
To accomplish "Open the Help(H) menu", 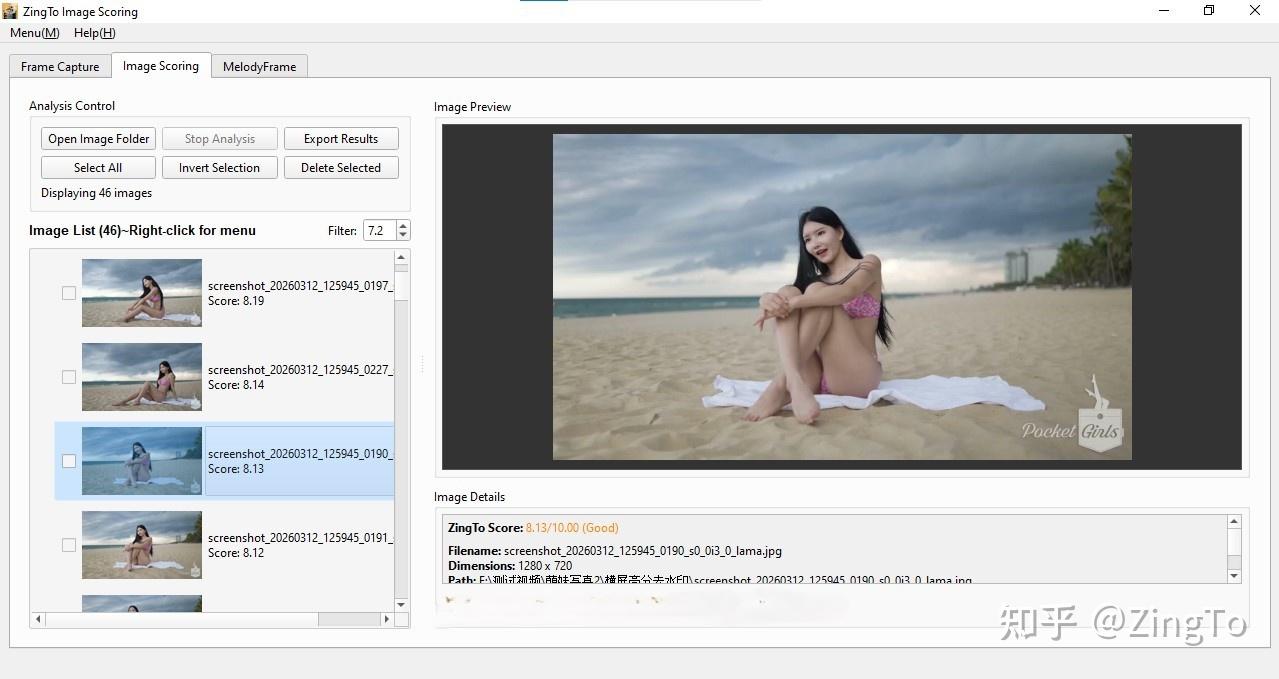I will [x=95, y=33].
